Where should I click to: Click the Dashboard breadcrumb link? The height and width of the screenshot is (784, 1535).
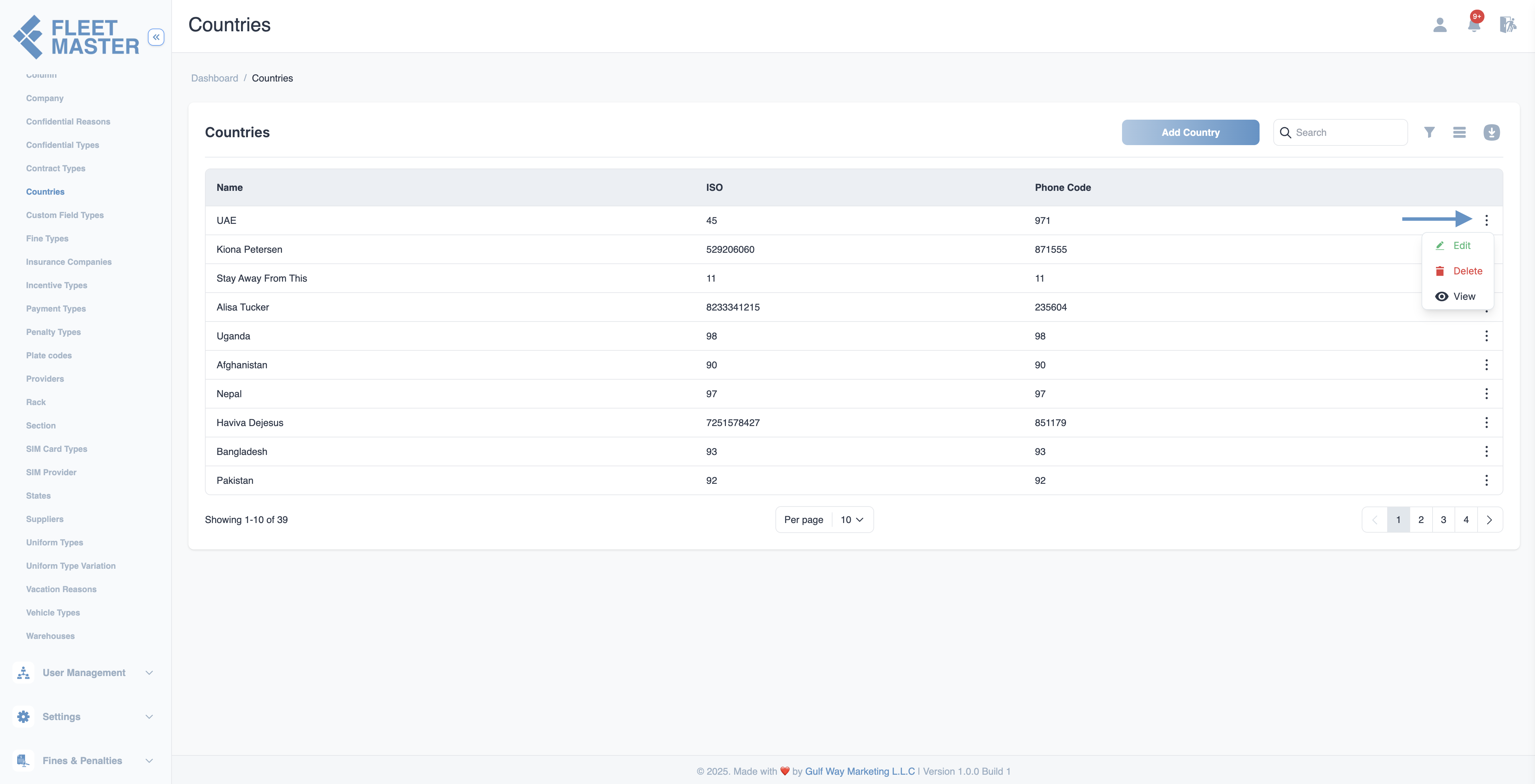[215, 78]
